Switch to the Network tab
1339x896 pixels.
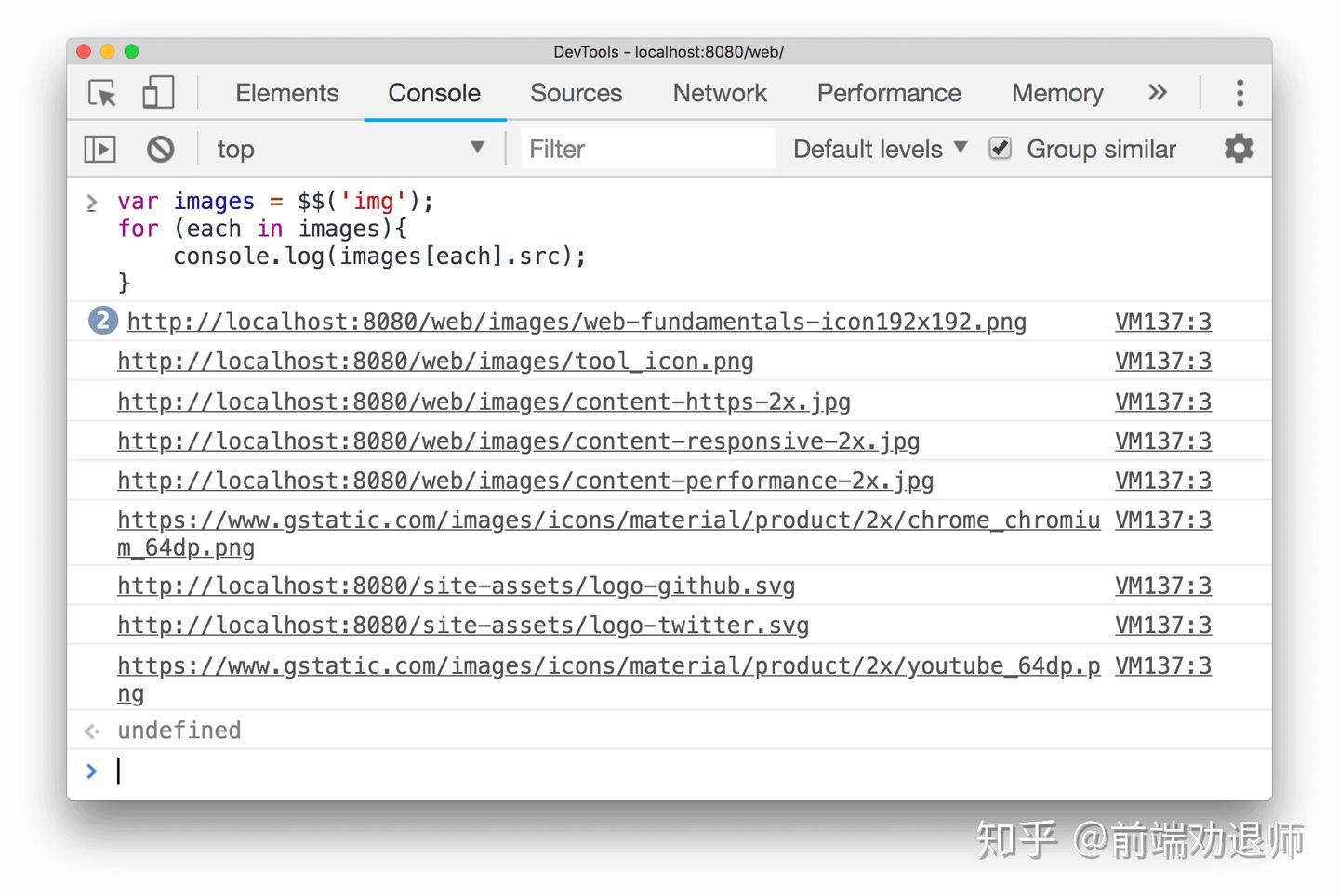[x=719, y=93]
